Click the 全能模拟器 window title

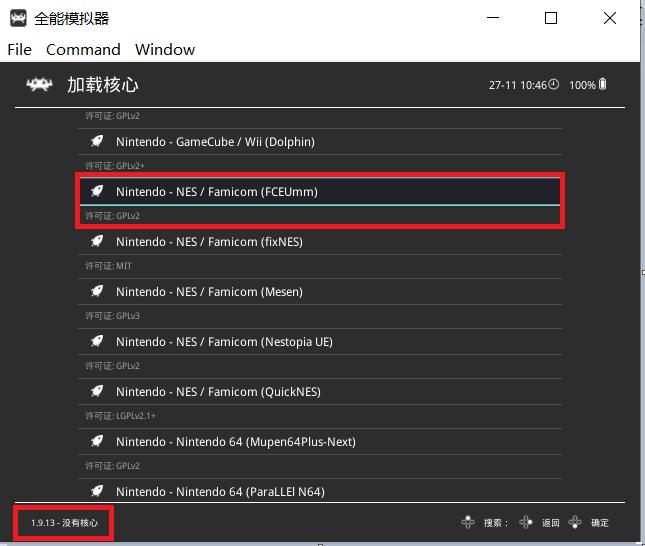[x=72, y=19]
